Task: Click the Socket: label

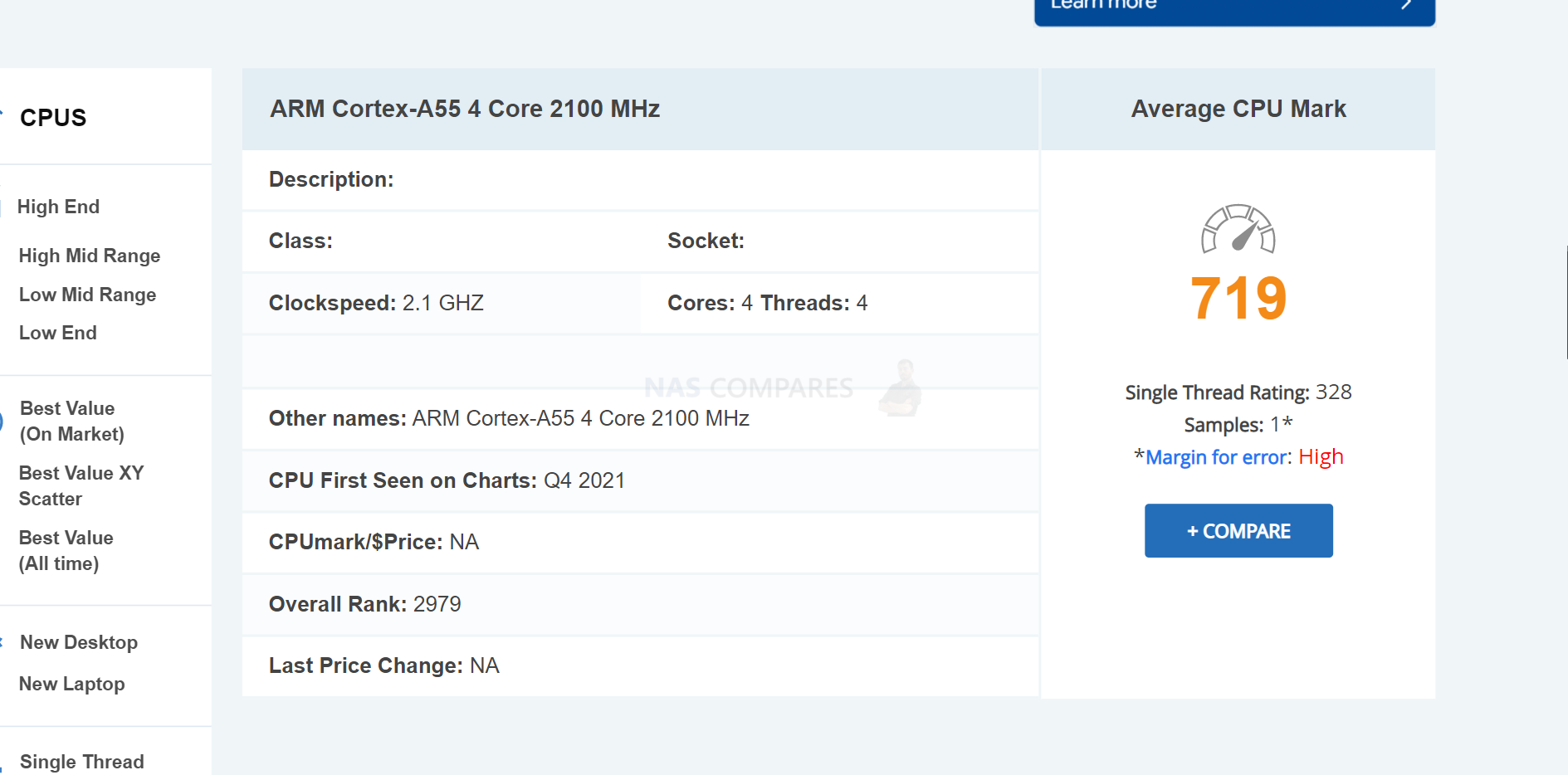Action: coord(706,241)
